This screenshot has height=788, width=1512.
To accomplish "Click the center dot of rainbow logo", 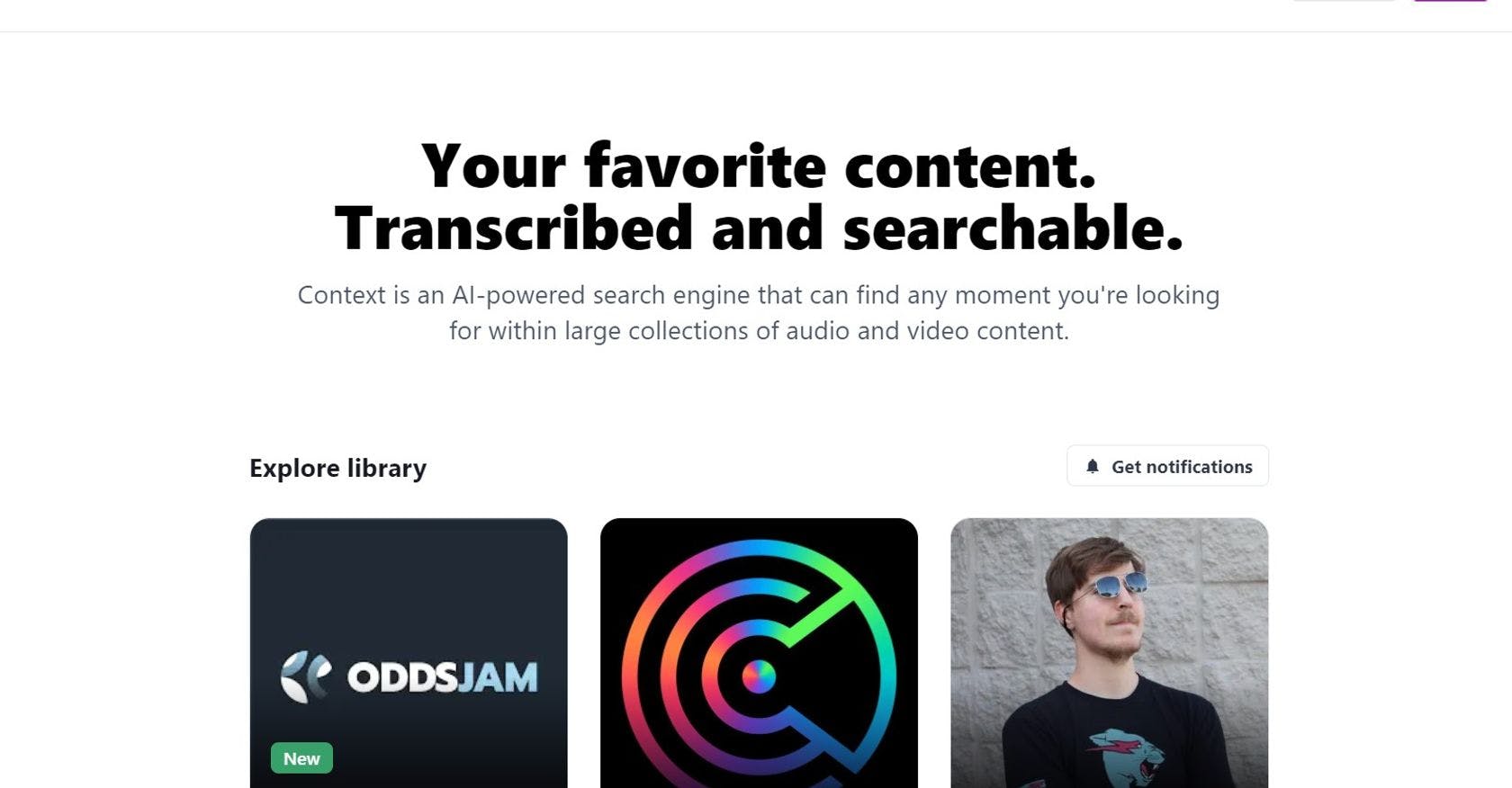I will (759, 676).
